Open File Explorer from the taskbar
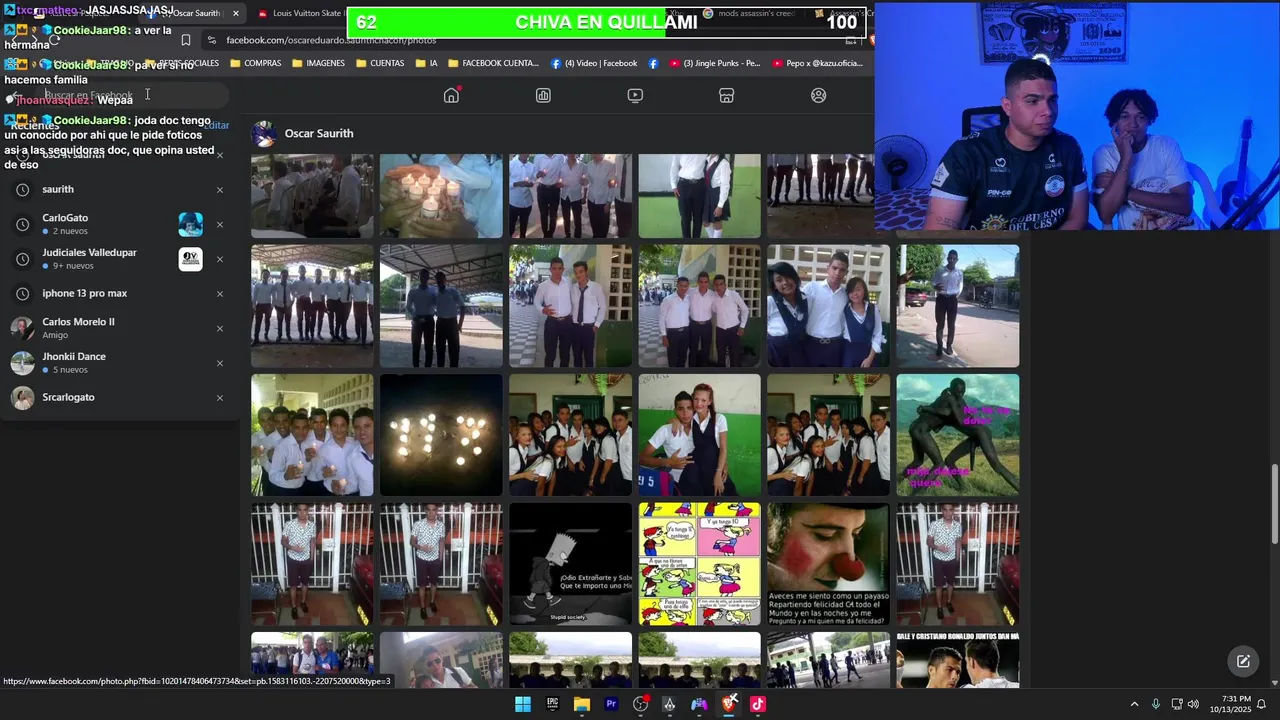The width and height of the screenshot is (1280, 720). click(x=582, y=704)
